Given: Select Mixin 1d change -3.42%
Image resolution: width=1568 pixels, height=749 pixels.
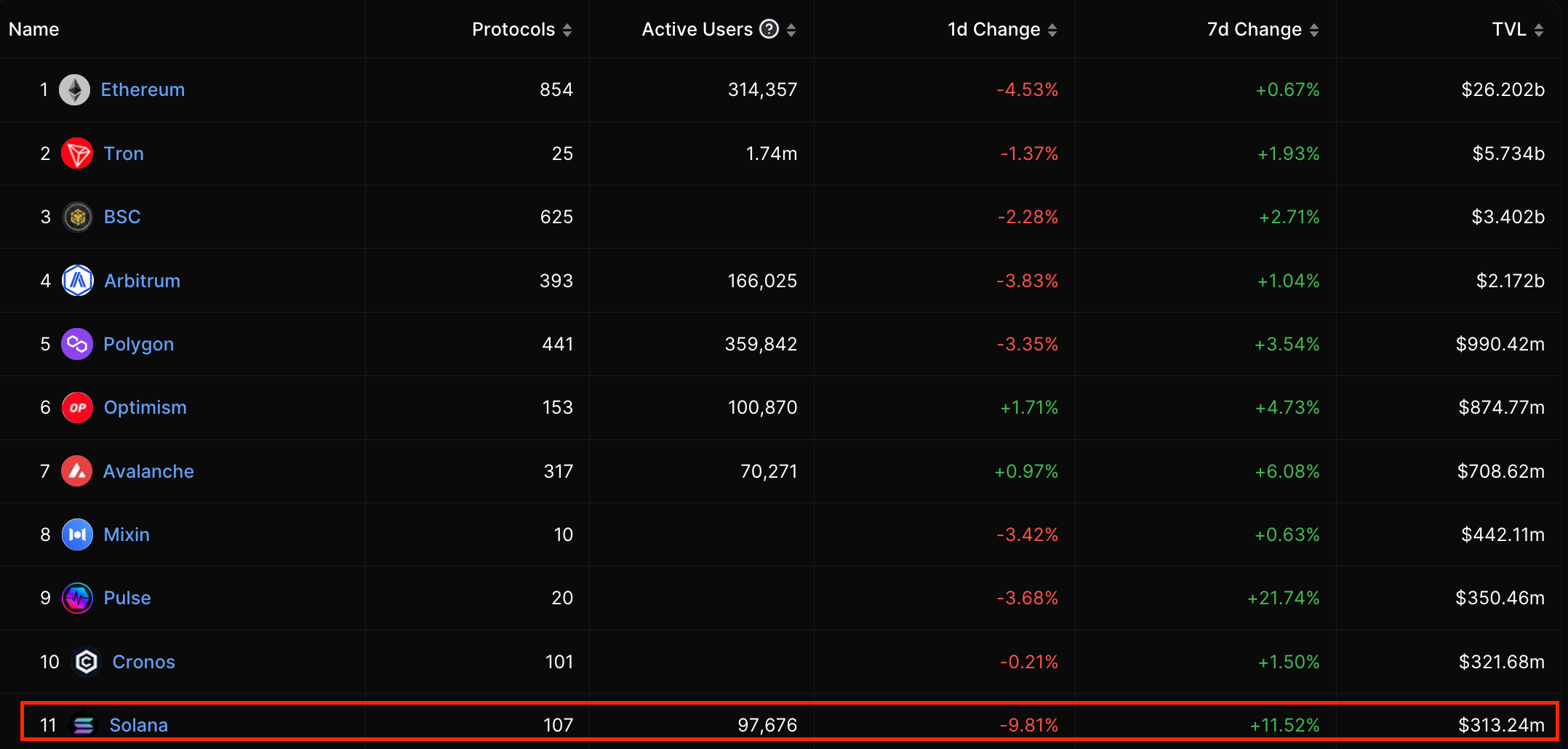Looking at the screenshot, I should [x=1027, y=534].
